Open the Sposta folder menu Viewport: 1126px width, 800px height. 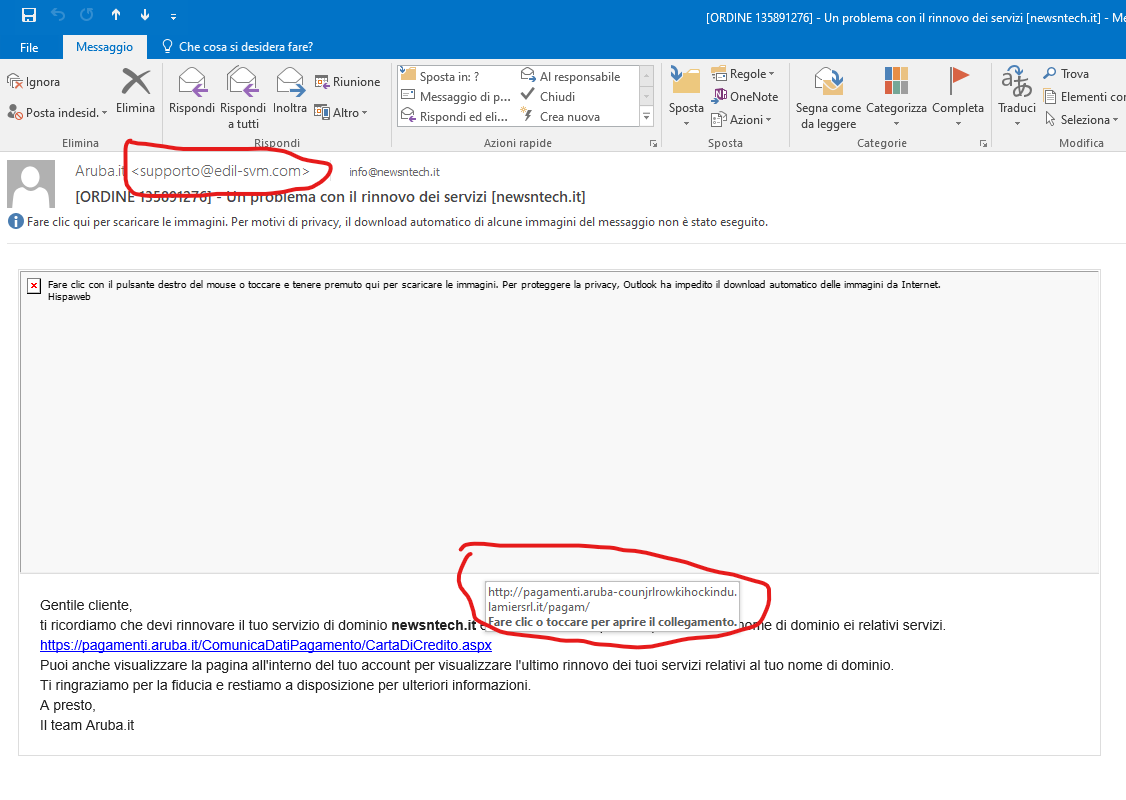686,98
